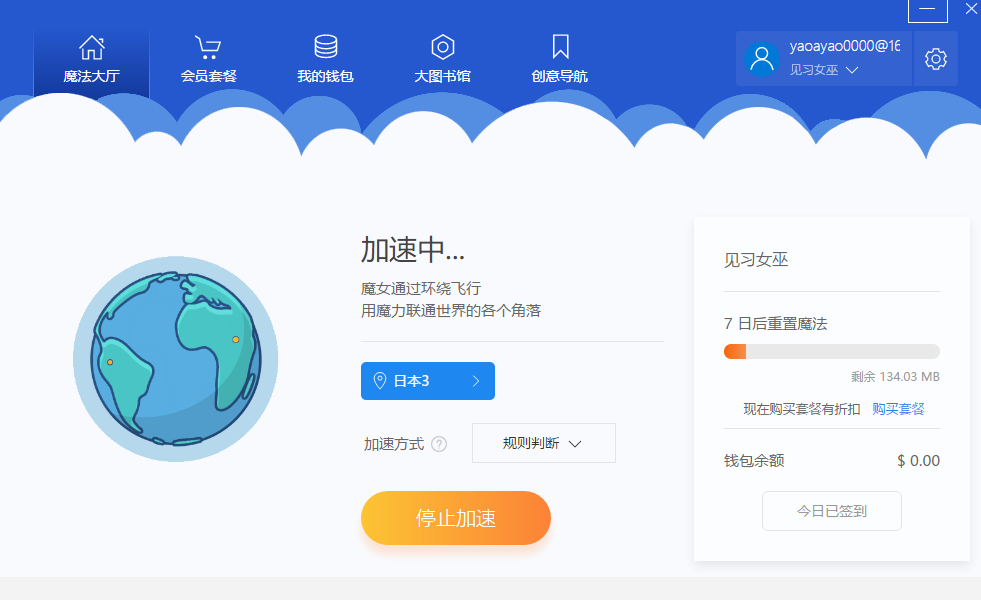Switch to 我的钱包 wallet tab

coord(325,60)
